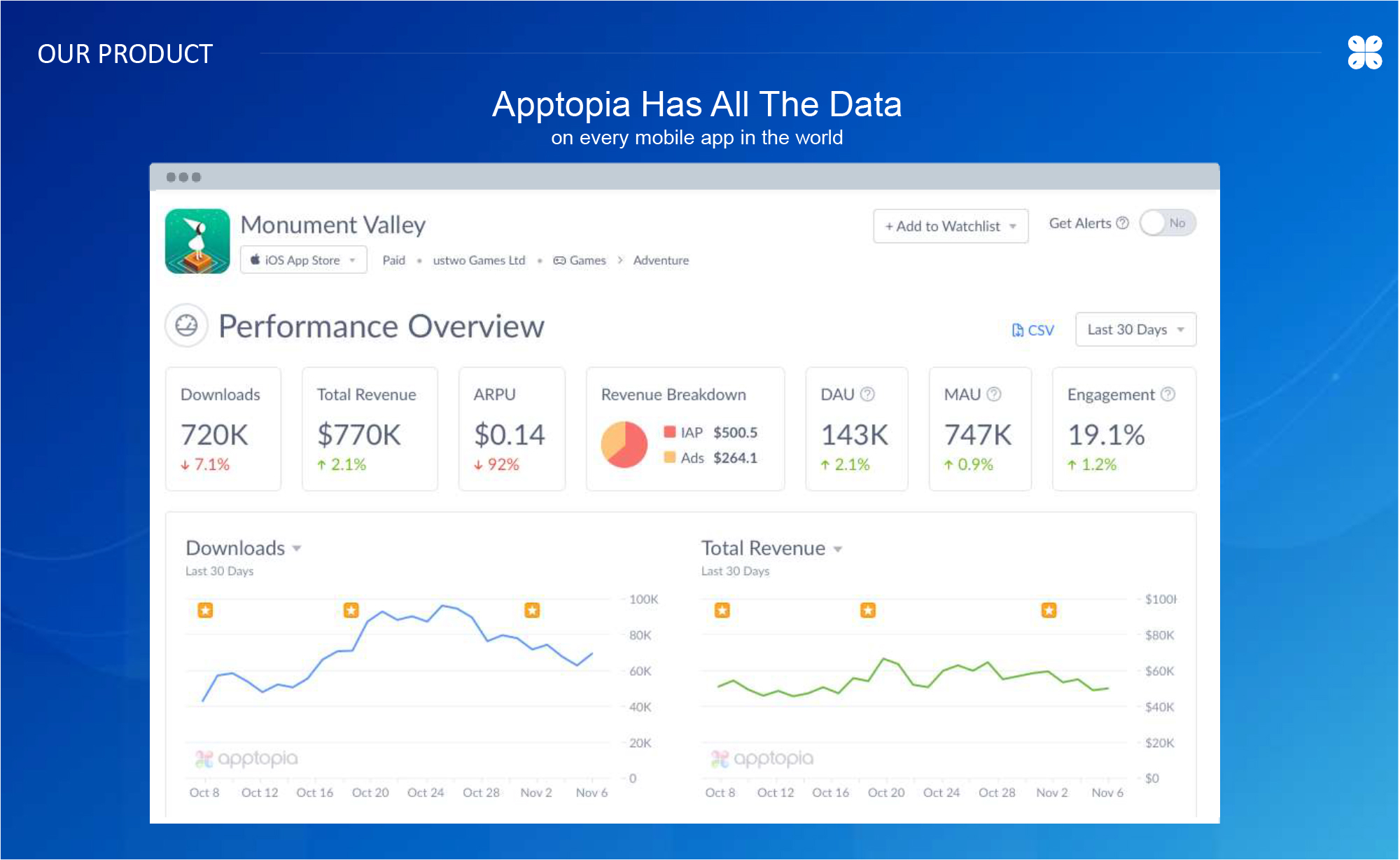The image size is (1400, 860).
Task: Click the Get Alerts help icon
Action: pyautogui.click(x=1123, y=223)
